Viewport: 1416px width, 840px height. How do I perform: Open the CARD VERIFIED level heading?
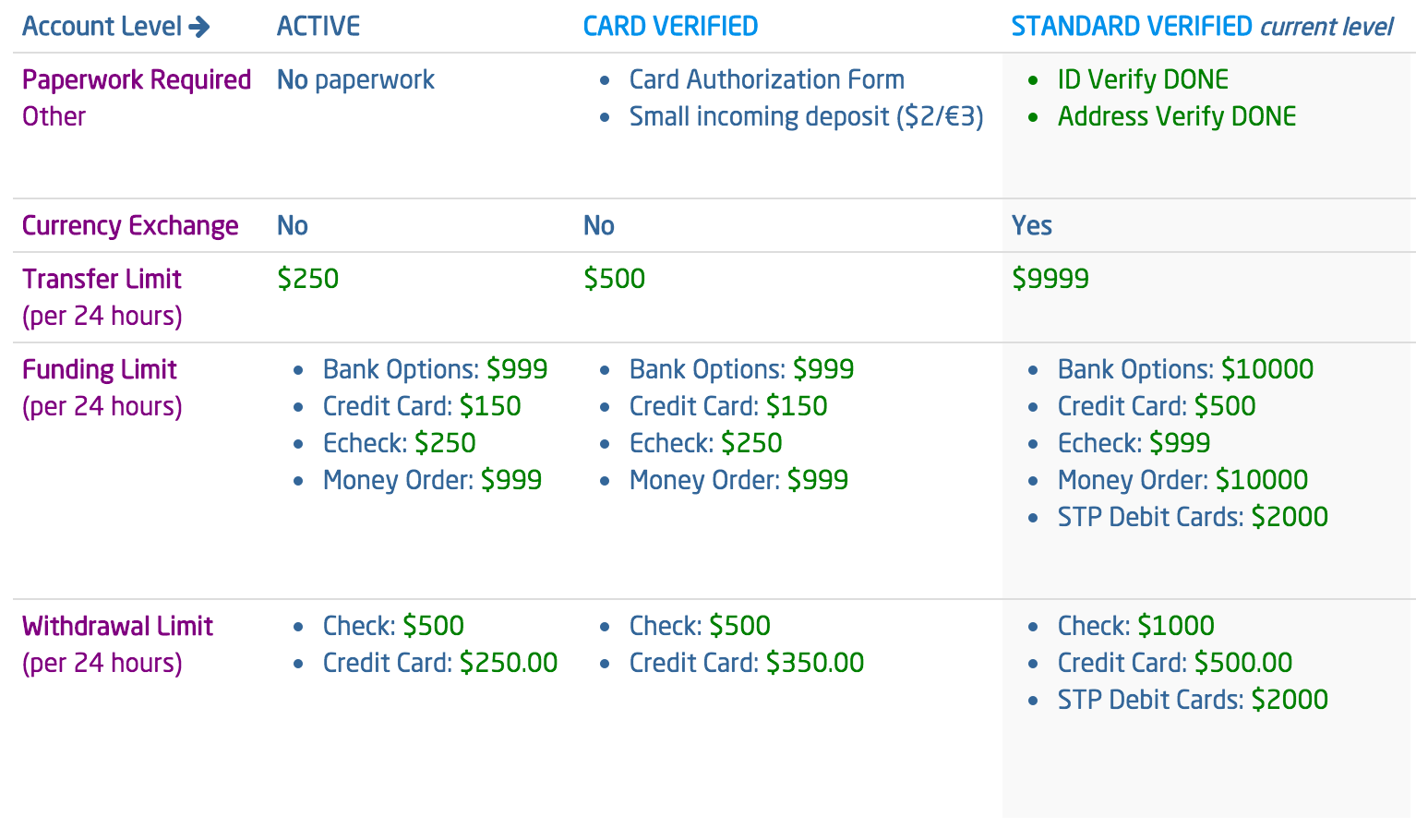670,27
